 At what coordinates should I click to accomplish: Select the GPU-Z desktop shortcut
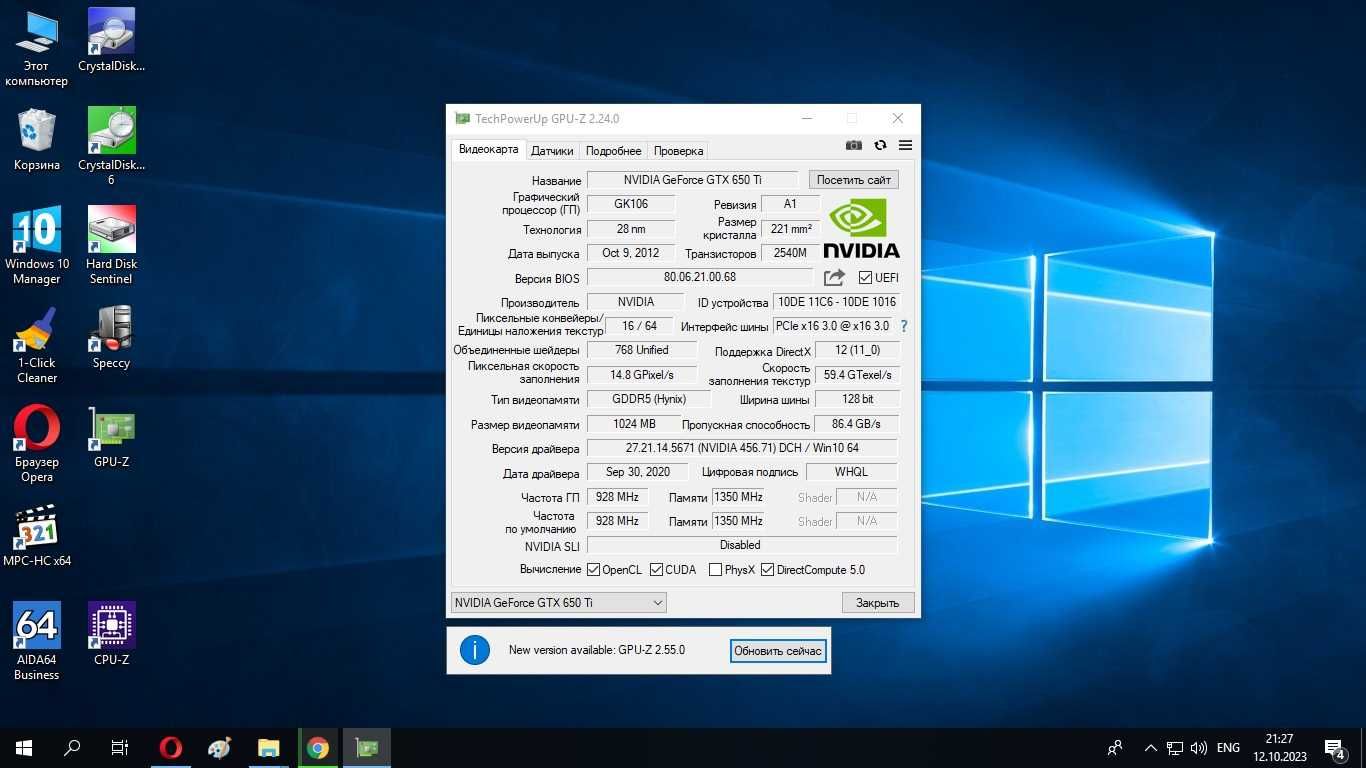[111, 436]
